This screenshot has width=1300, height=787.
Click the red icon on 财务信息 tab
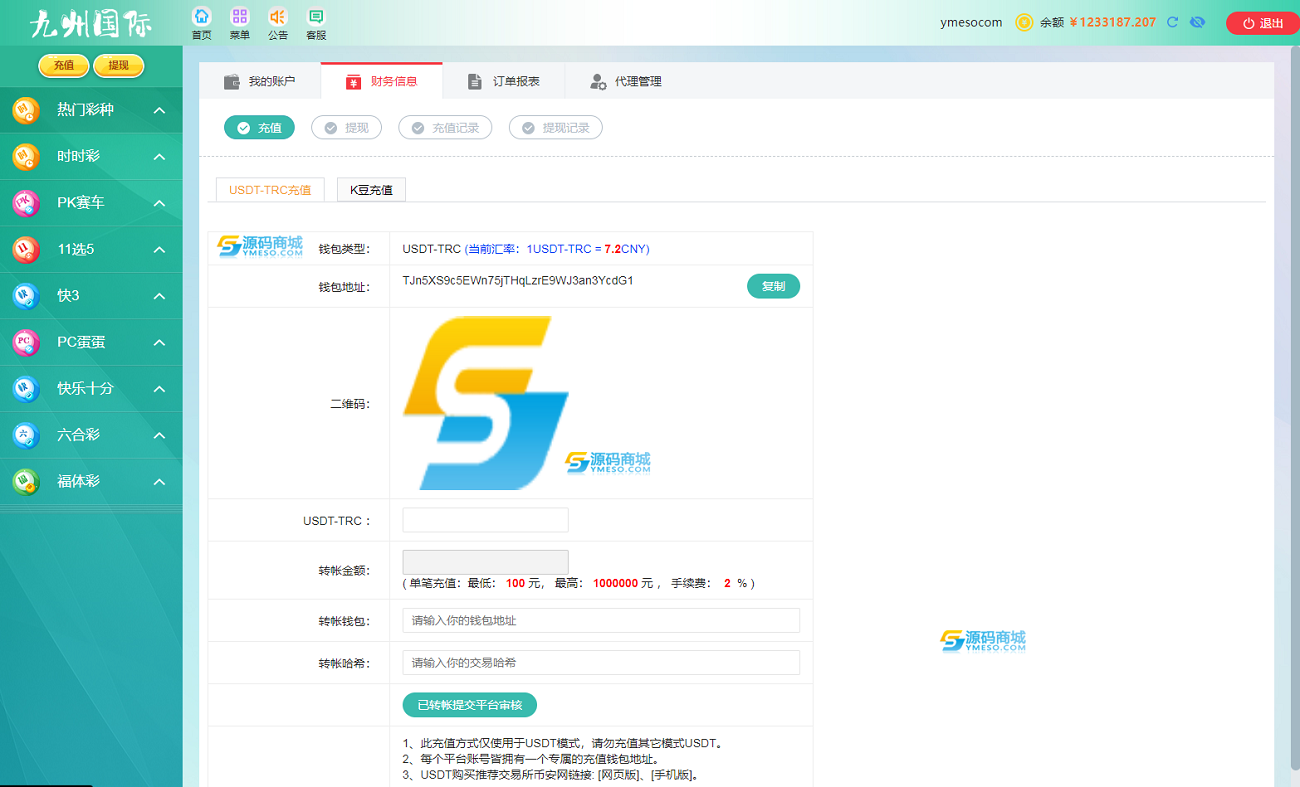[353, 82]
